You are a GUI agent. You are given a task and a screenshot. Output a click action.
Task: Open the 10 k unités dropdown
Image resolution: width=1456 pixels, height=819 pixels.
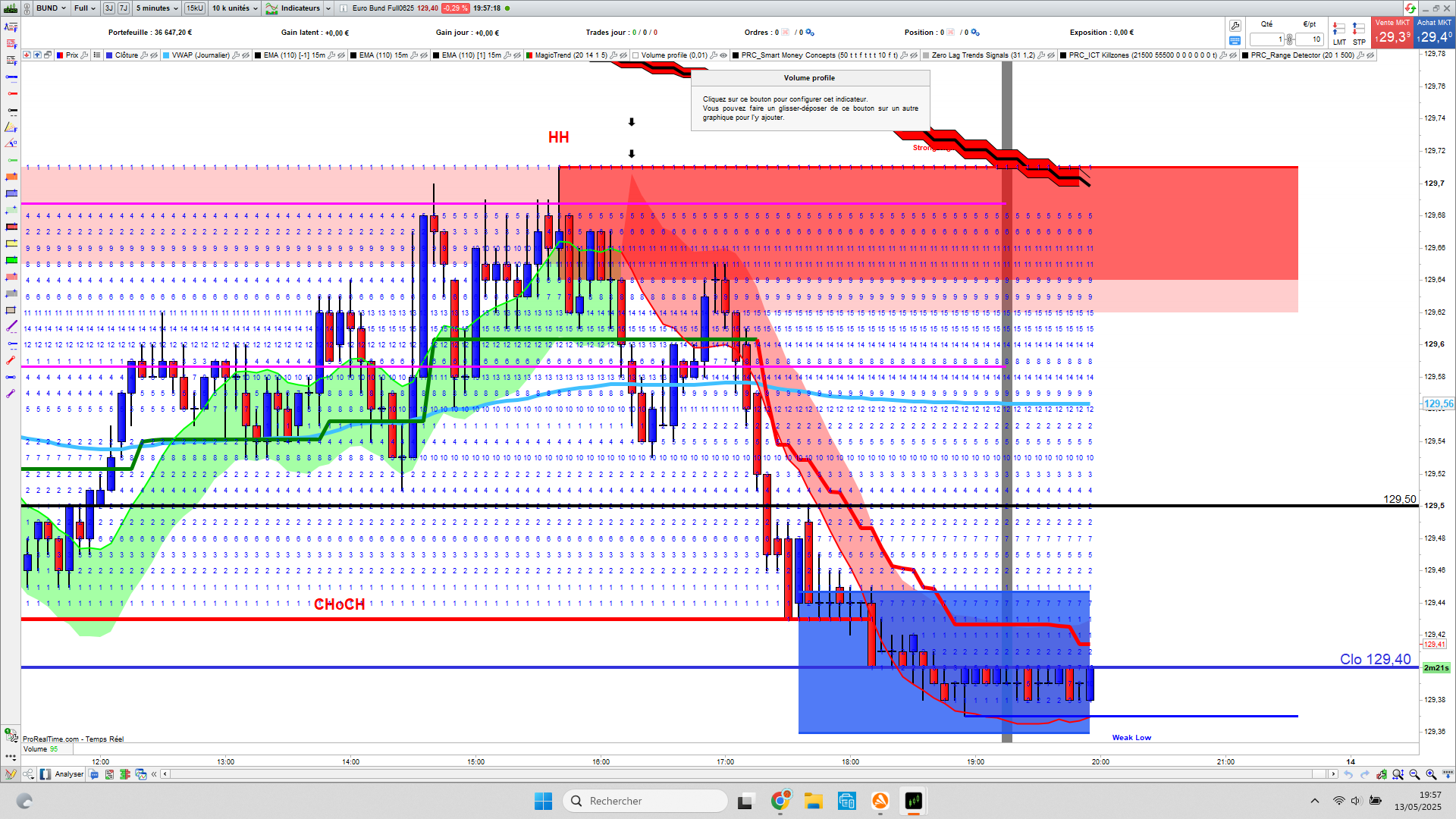235,8
